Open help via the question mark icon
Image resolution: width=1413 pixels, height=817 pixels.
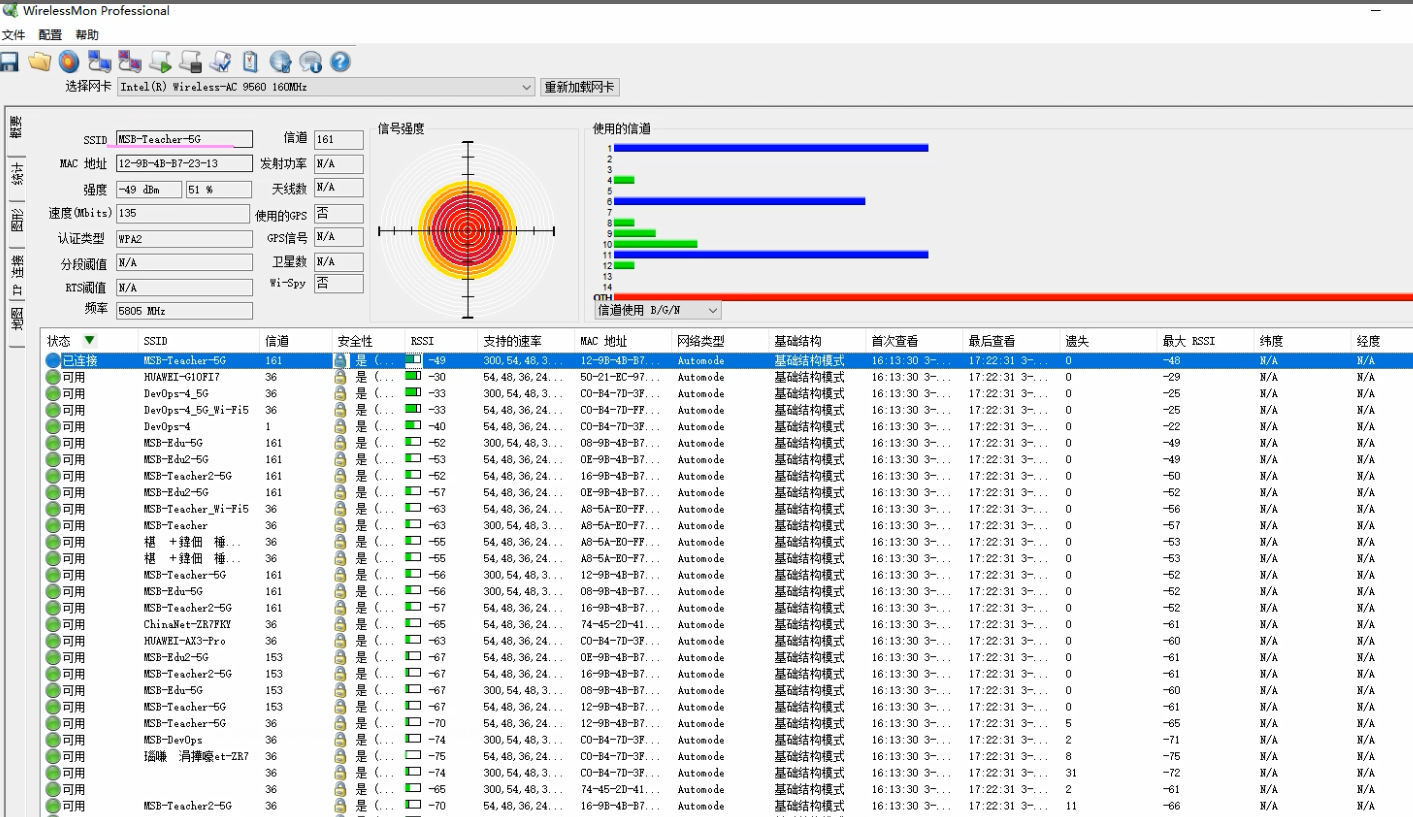[339, 61]
